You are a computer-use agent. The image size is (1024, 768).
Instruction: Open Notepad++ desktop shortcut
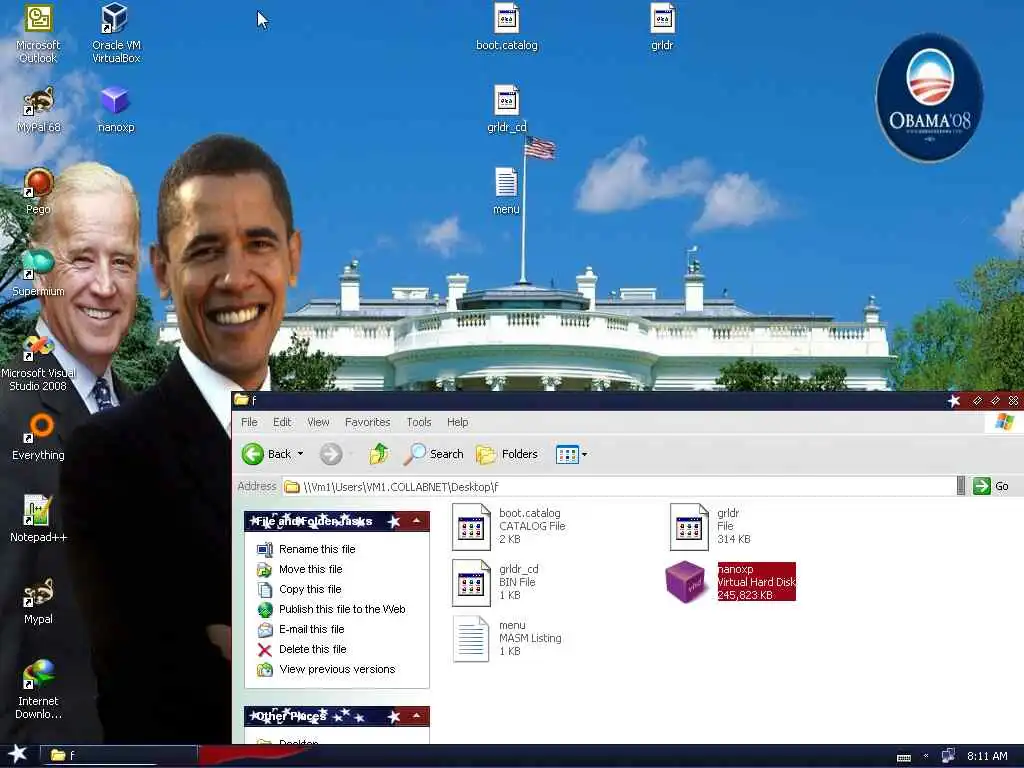[38, 519]
